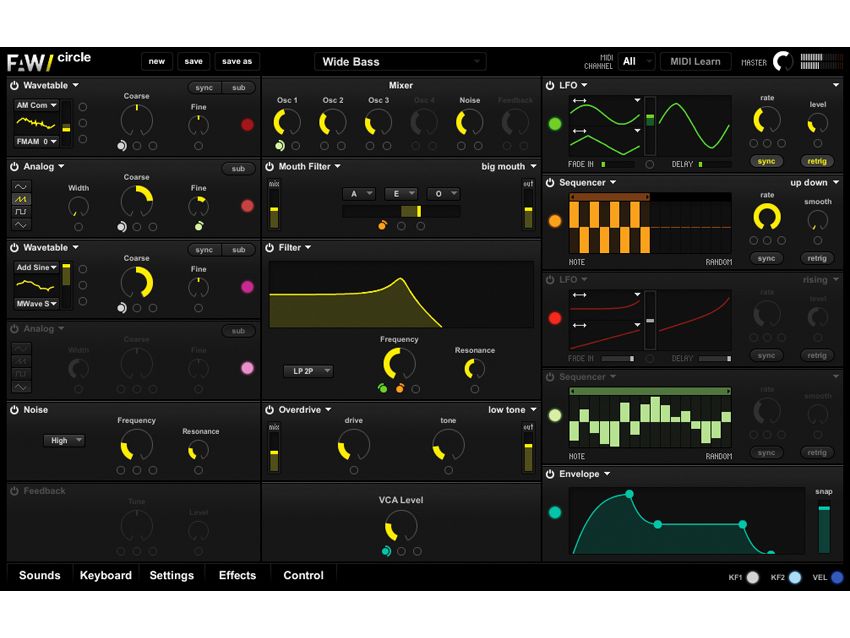Switch to the Keyboard tab
The image size is (850, 638).
[105, 575]
